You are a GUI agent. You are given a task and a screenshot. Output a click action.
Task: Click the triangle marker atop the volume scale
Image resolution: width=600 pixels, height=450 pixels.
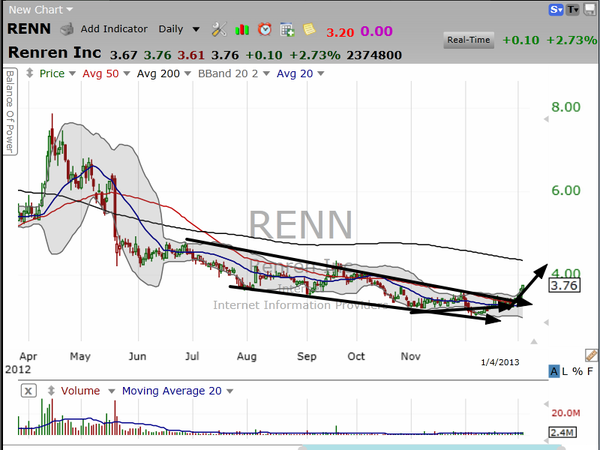coord(546,404)
